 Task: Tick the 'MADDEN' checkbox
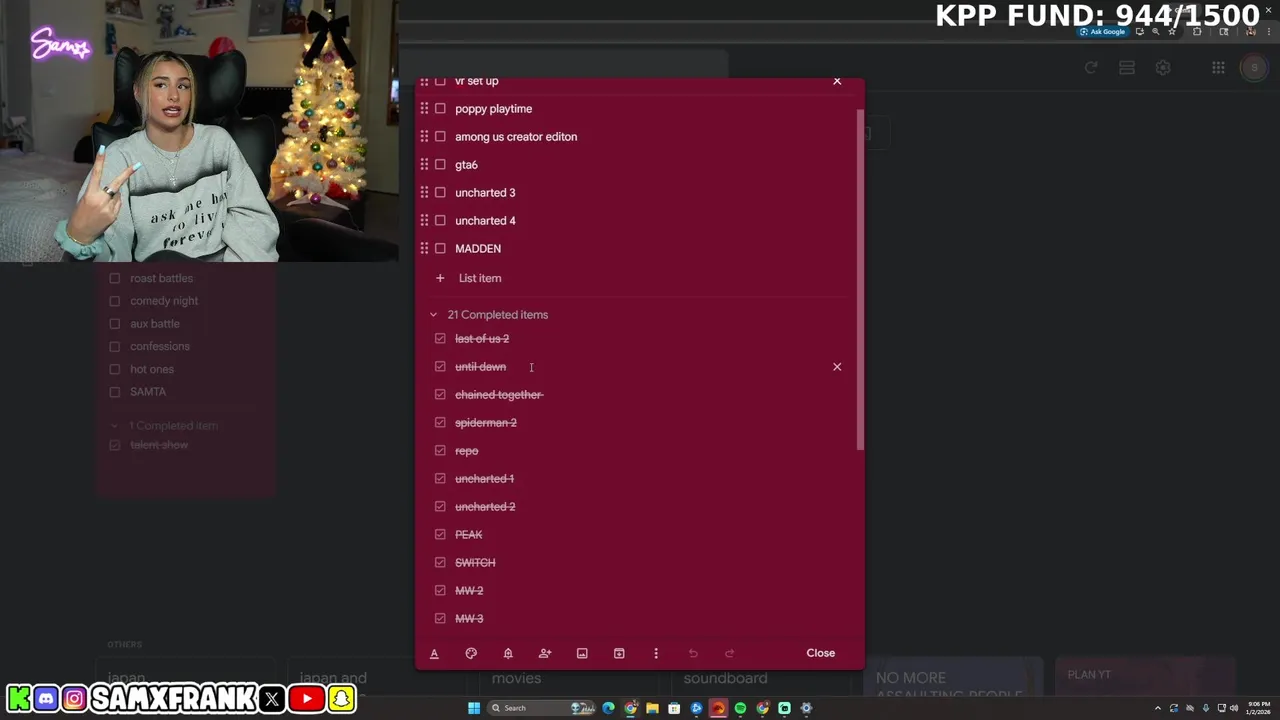coord(440,248)
